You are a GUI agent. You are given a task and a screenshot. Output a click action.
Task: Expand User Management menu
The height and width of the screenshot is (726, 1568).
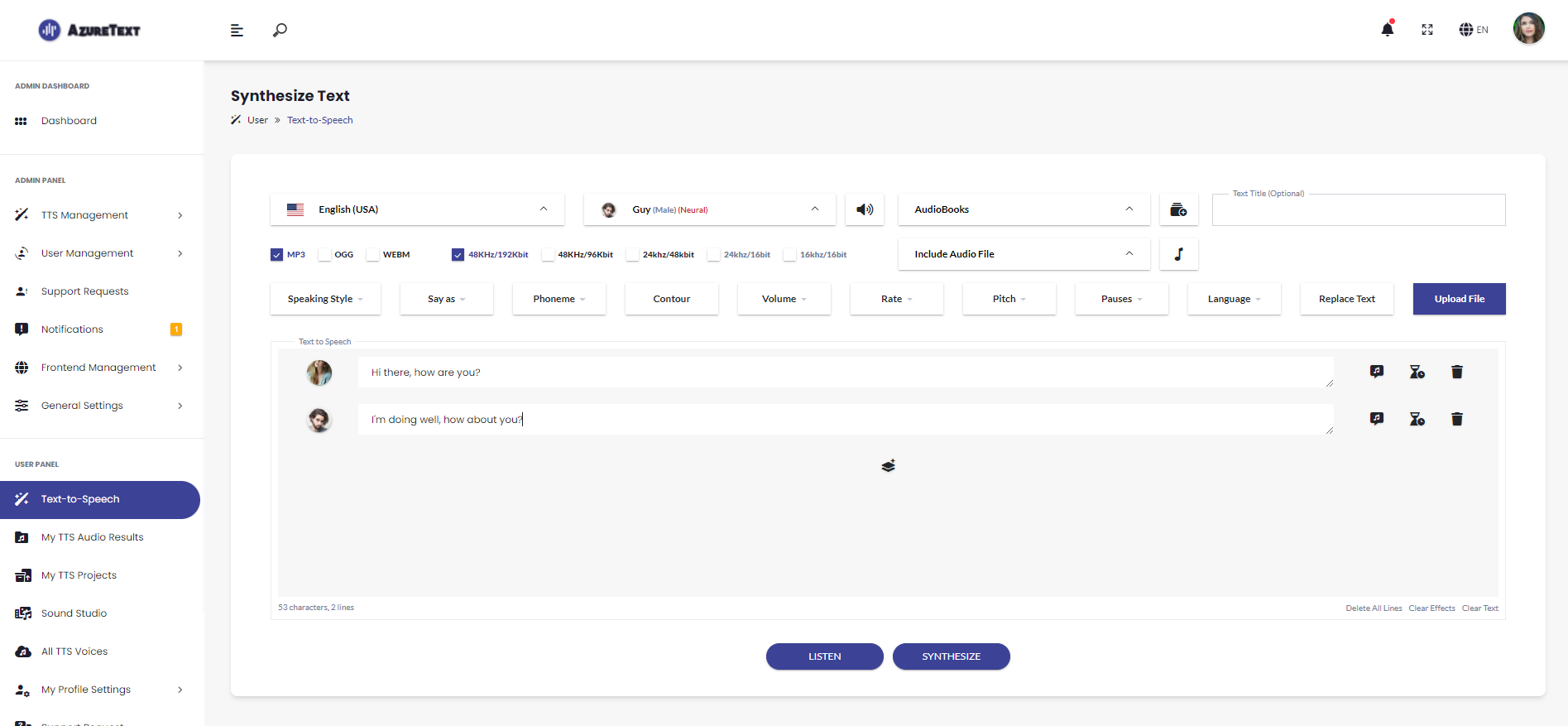pyautogui.click(x=100, y=253)
